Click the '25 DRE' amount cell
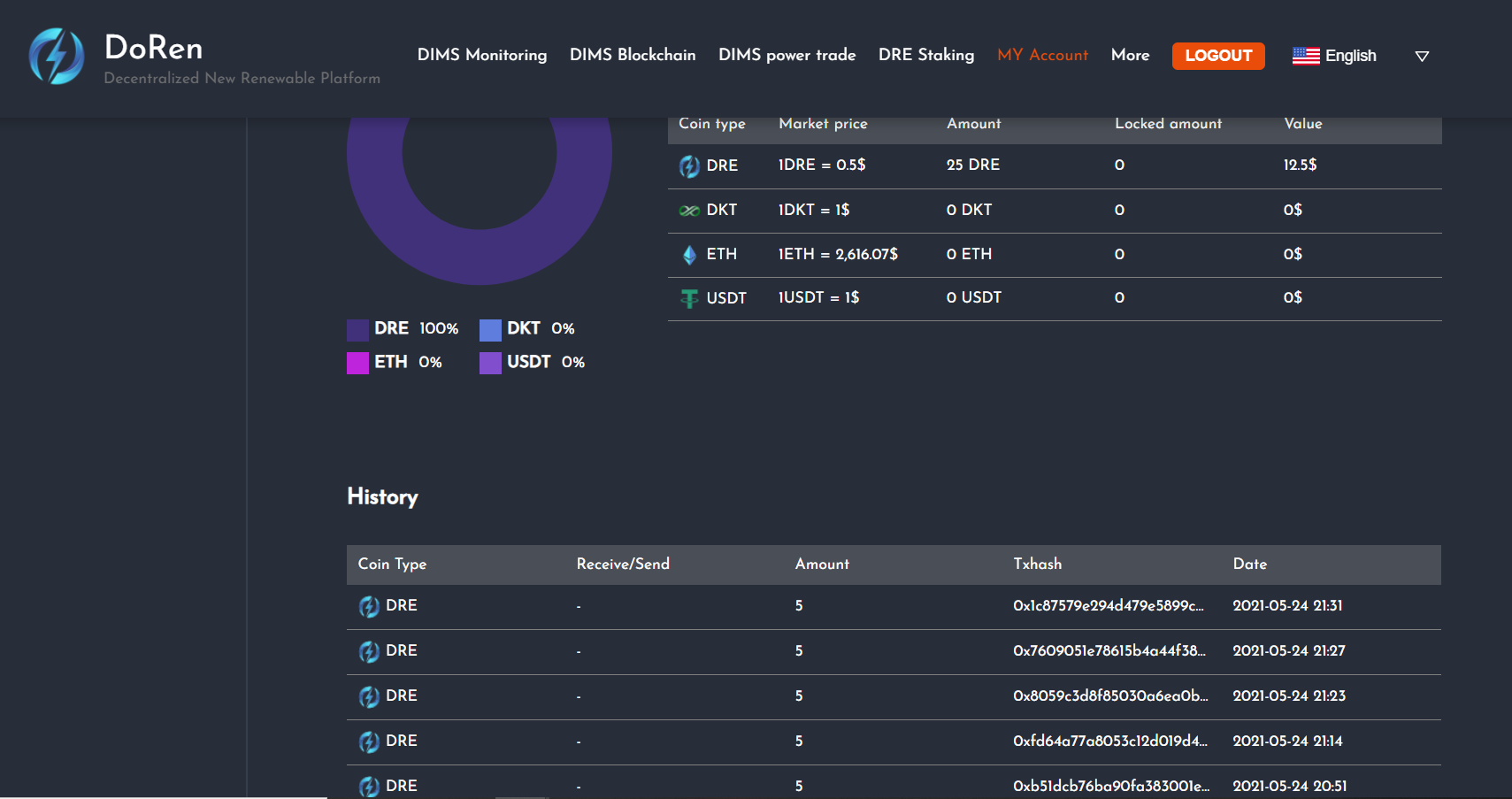The image size is (1512, 799). pos(973,165)
